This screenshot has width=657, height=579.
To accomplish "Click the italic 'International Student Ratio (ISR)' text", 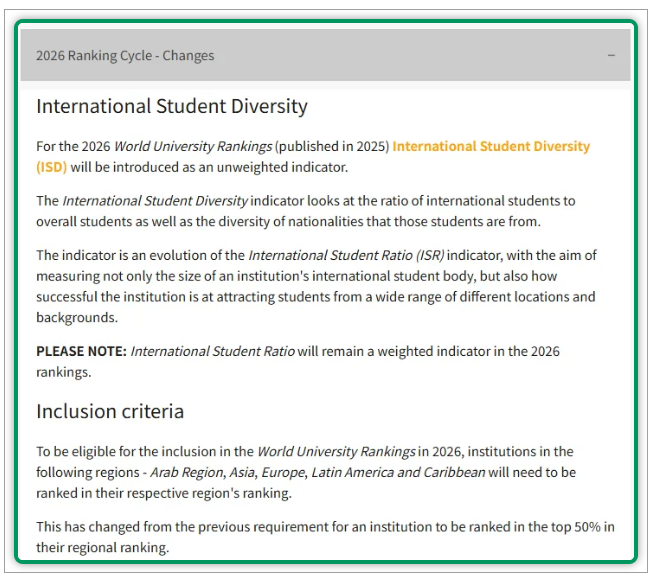I will coord(346,255).
